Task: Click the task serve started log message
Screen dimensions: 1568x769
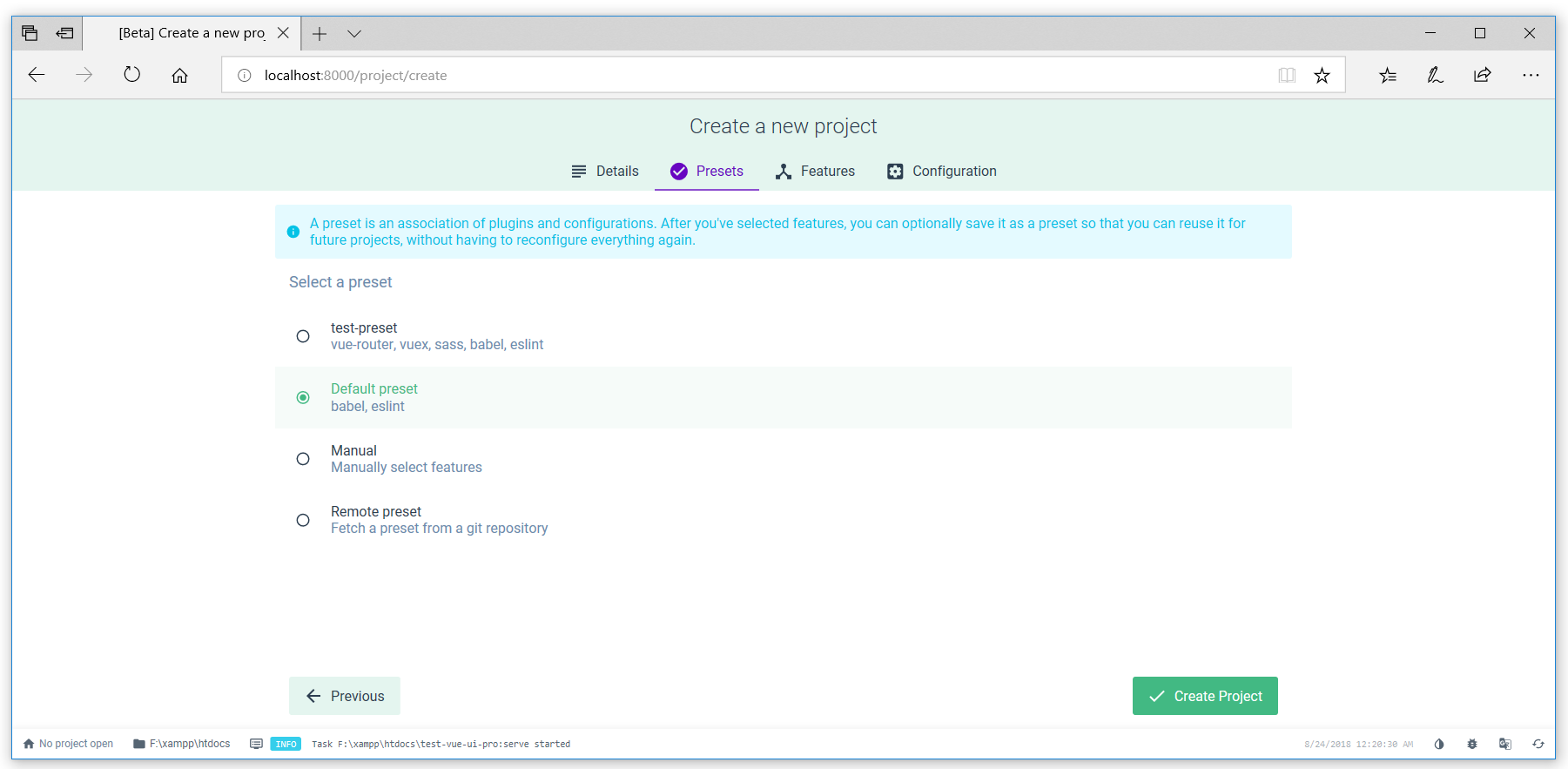Action: click(x=441, y=744)
